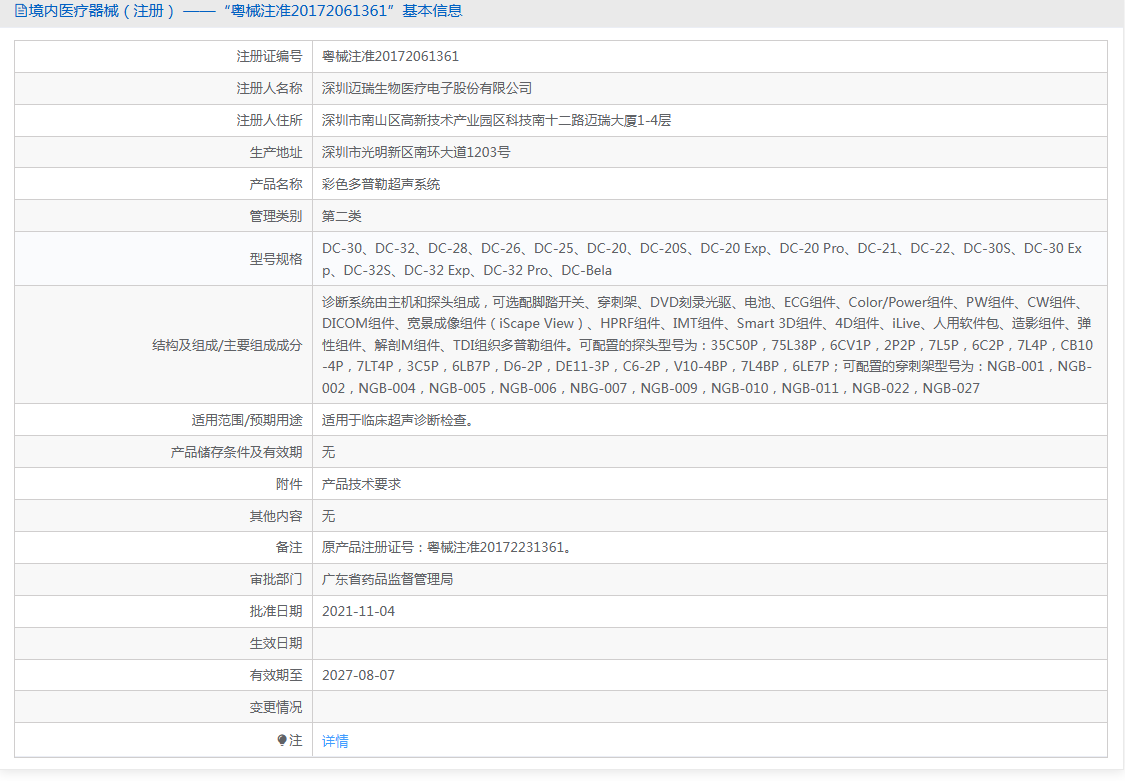Select registrant name 深圳迈瑞生物医疗电子股份有限公司
The image size is (1125, 781).
[427, 88]
